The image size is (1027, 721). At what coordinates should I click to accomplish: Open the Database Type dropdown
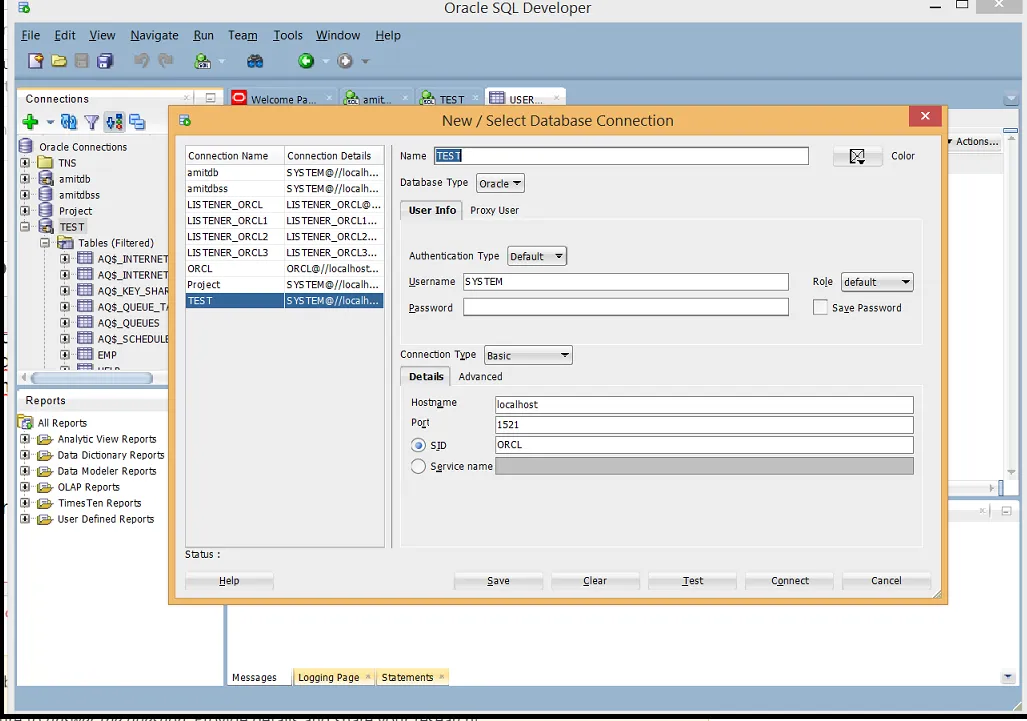tap(500, 184)
